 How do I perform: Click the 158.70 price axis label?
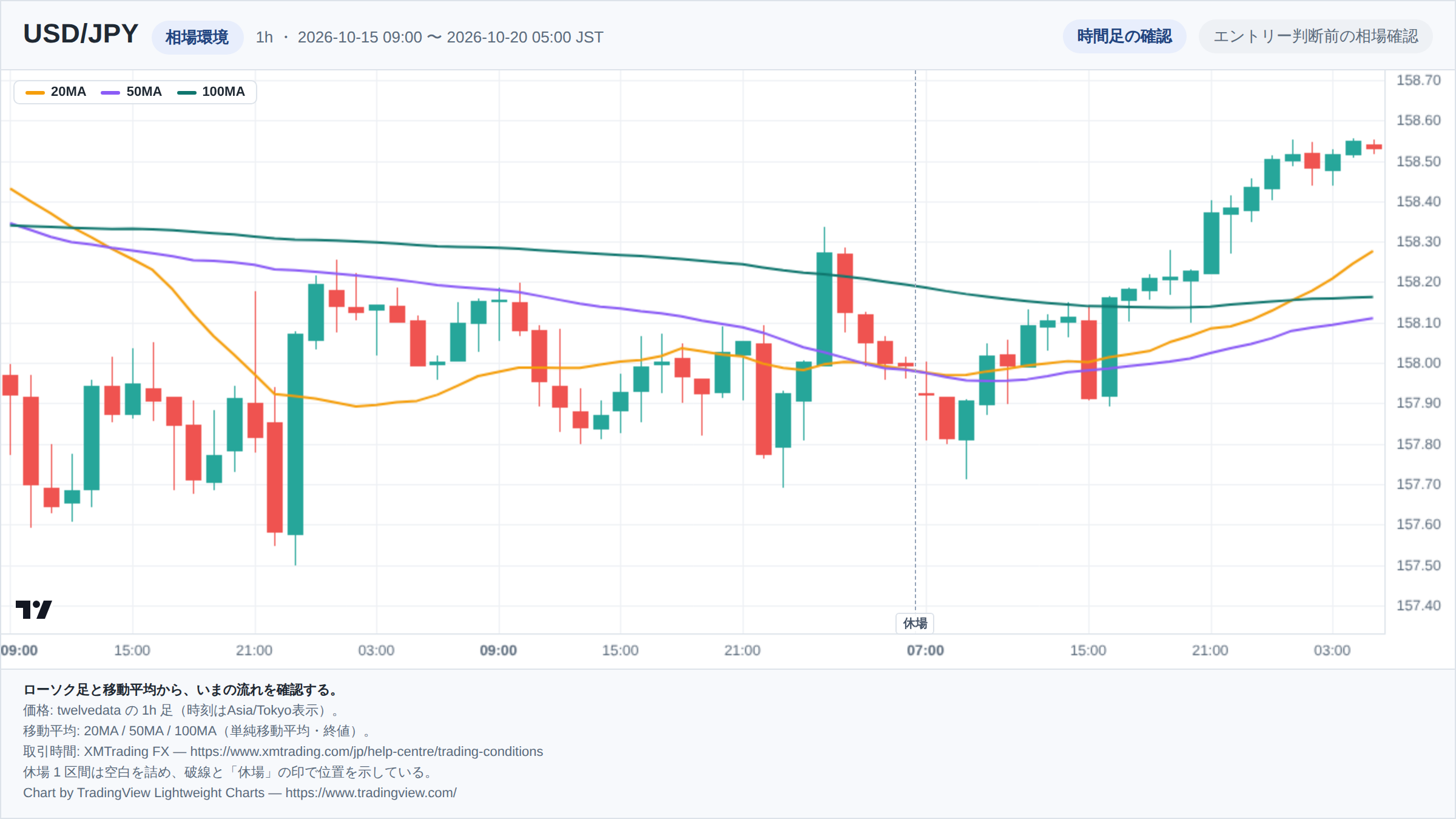coord(1418,80)
